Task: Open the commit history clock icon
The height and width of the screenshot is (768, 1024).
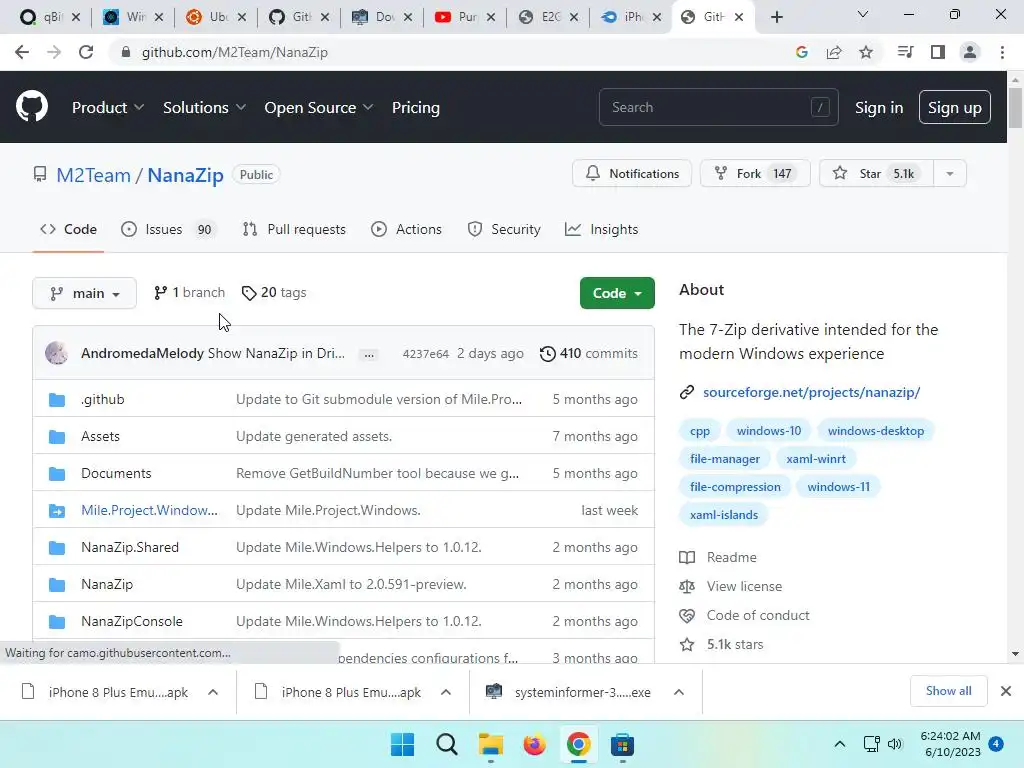Action: pyautogui.click(x=548, y=353)
